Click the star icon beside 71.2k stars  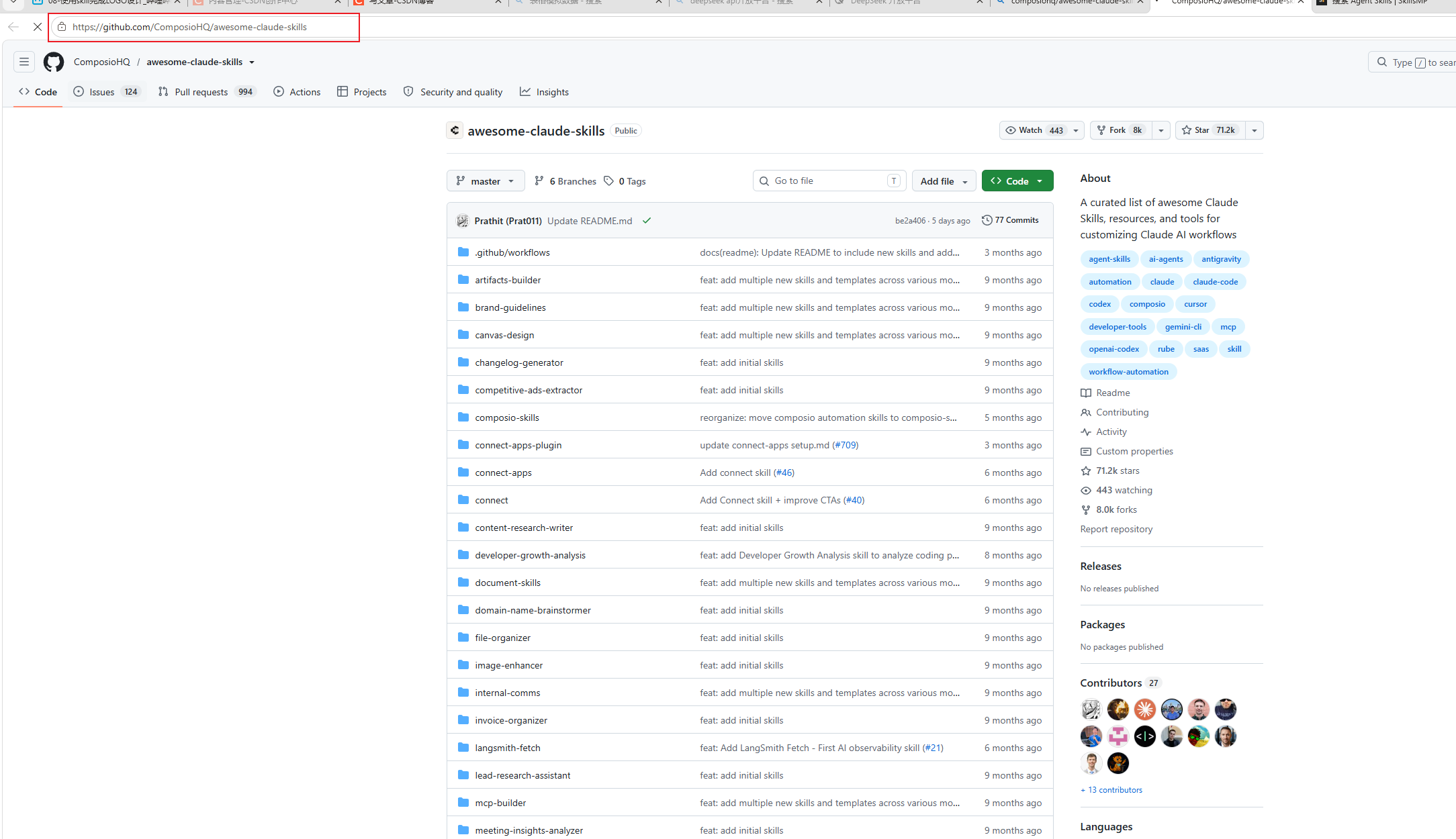1086,471
